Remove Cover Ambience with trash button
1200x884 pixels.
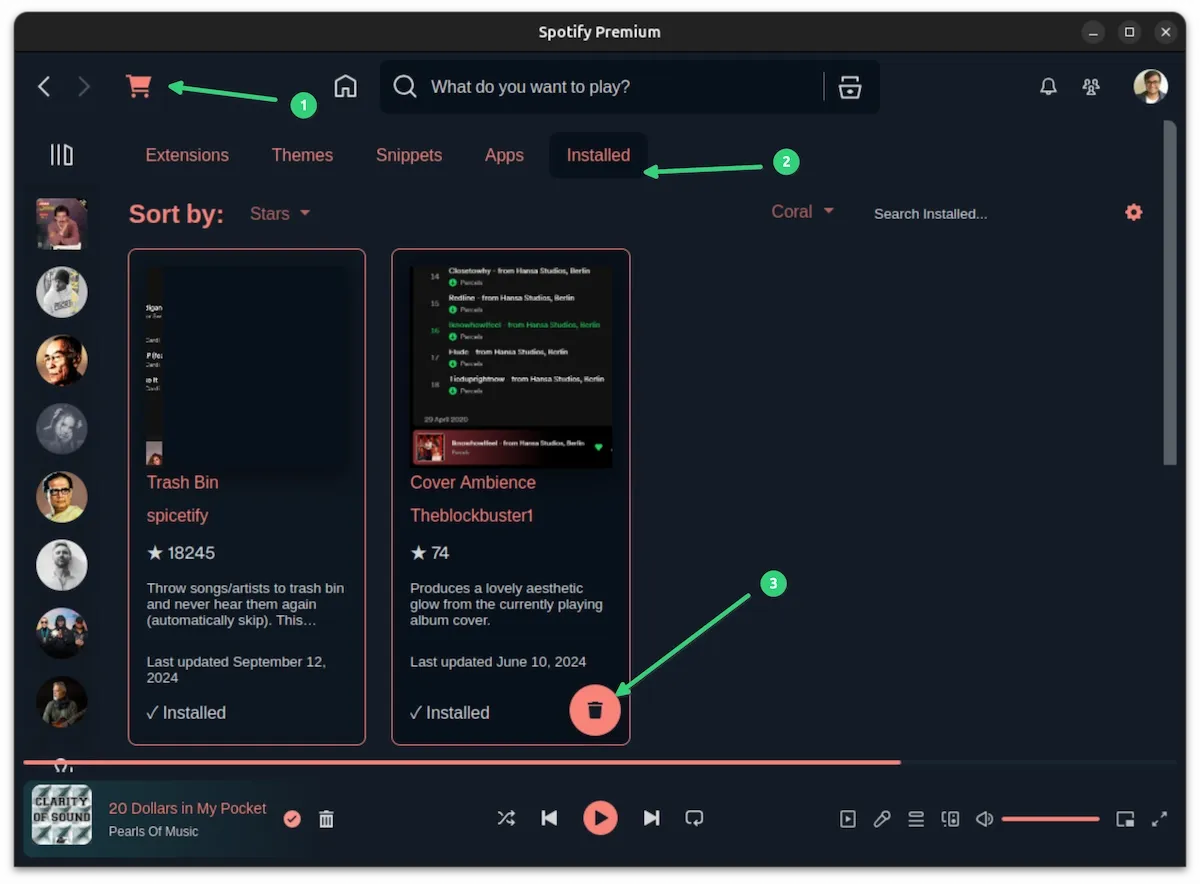(x=595, y=710)
